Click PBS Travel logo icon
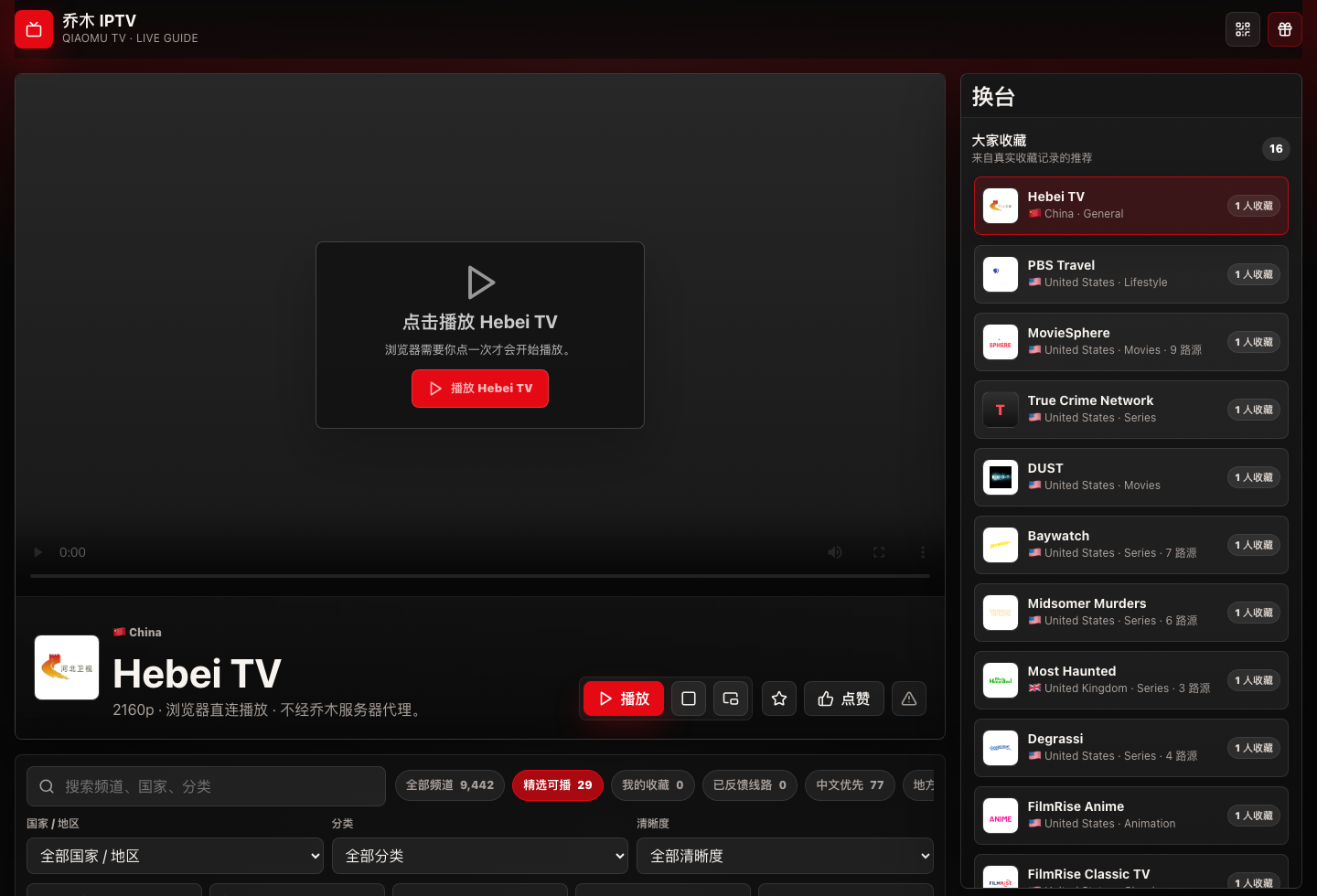Screen dimensions: 1317x896 coord(1001,274)
